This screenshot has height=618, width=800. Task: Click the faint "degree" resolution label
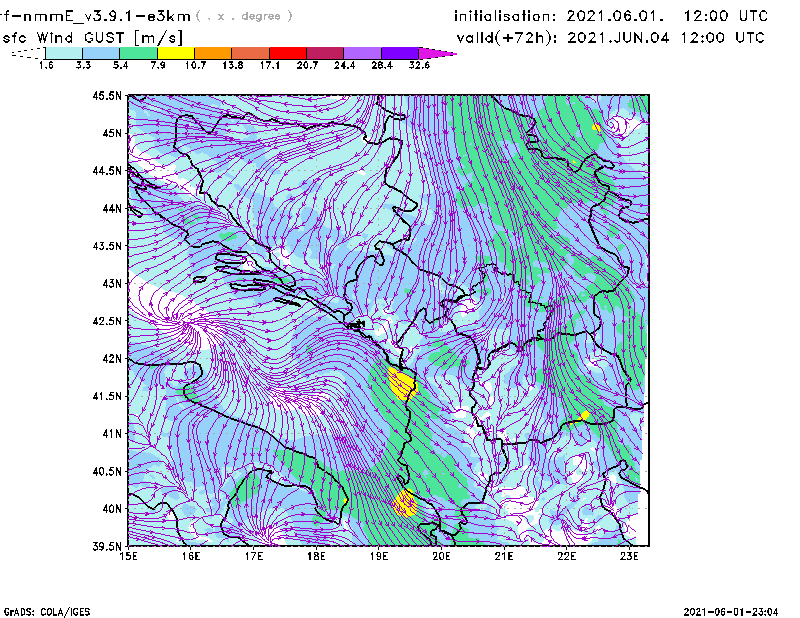(x=261, y=16)
